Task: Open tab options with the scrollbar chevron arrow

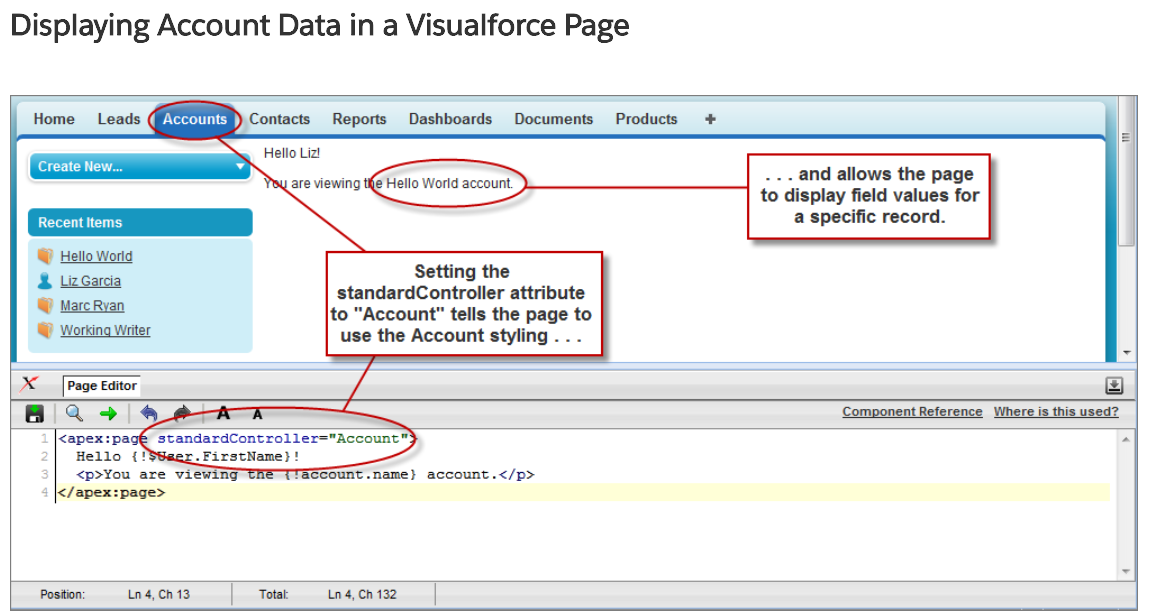Action: 1127,352
